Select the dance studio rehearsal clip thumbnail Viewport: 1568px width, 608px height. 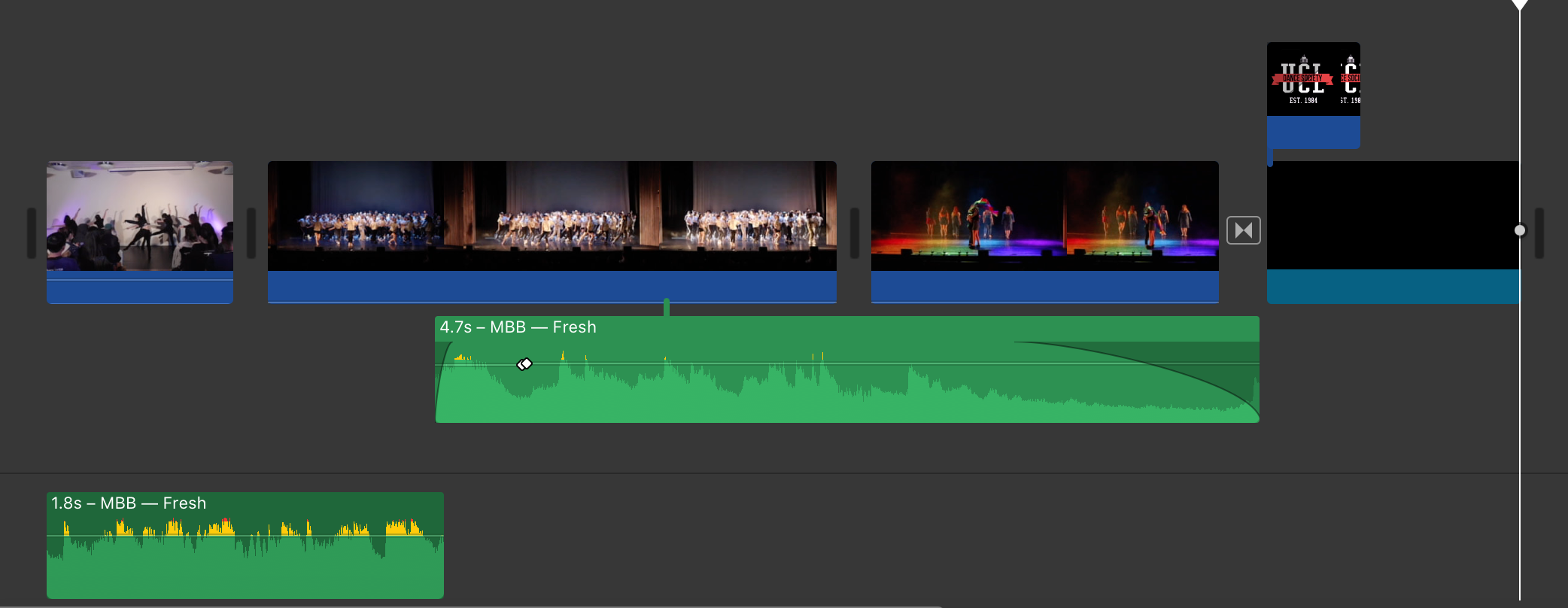click(x=140, y=216)
